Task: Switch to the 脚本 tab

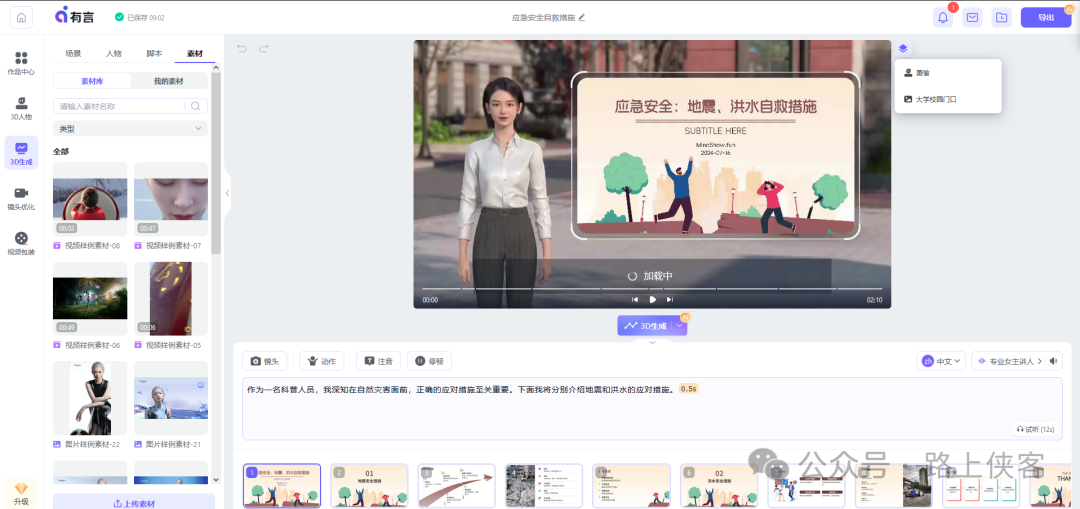Action: pyautogui.click(x=154, y=53)
